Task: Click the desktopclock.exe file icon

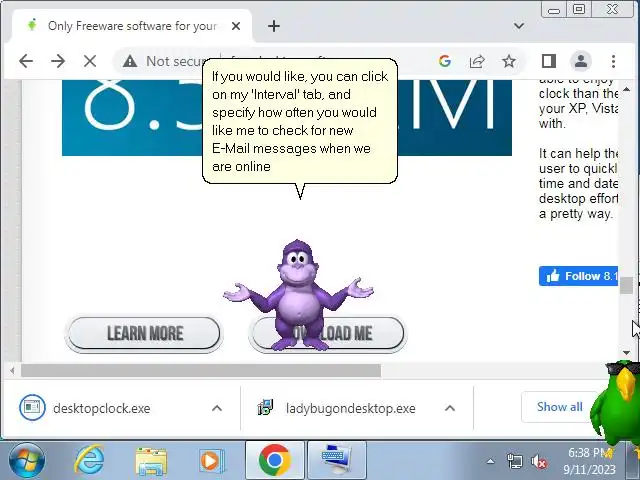Action: point(32,407)
